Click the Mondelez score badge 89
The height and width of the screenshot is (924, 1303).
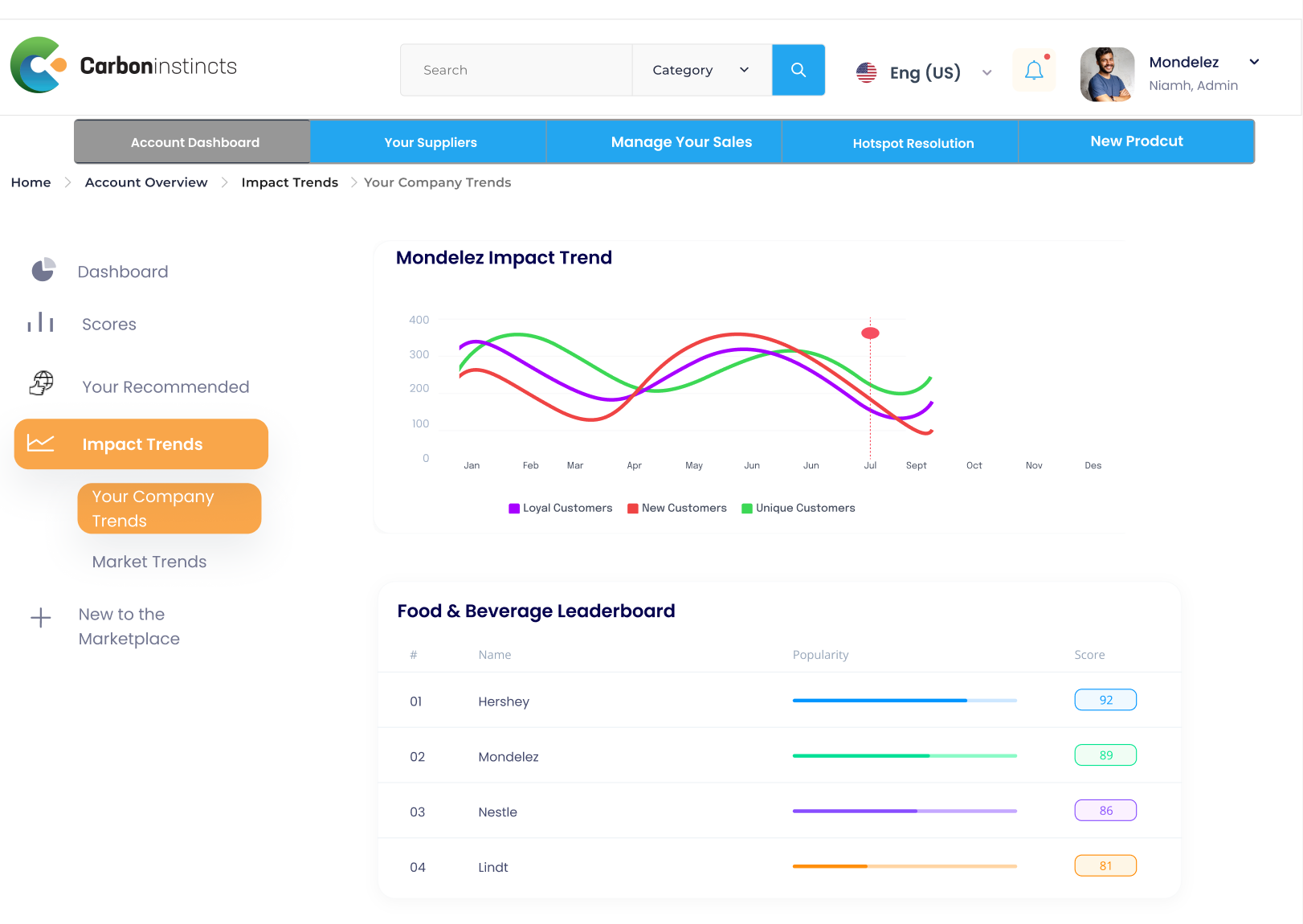[x=1105, y=755]
